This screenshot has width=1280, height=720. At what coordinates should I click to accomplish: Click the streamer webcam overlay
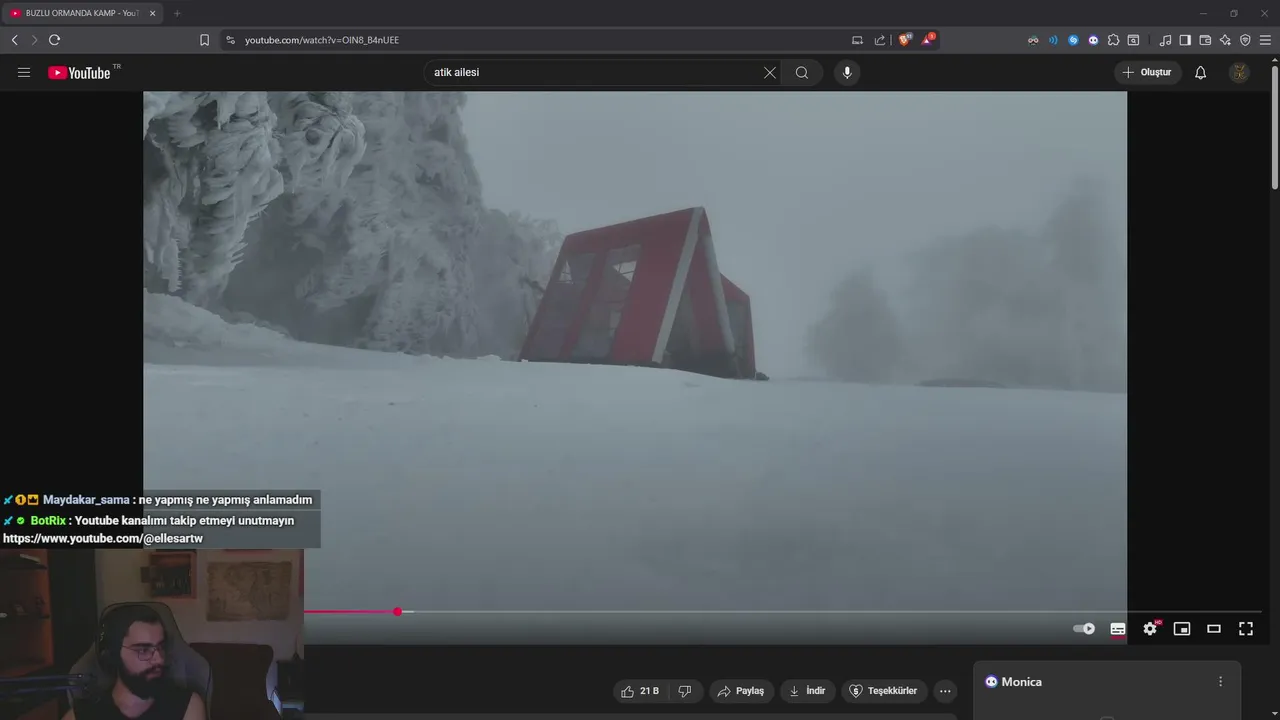[152, 634]
